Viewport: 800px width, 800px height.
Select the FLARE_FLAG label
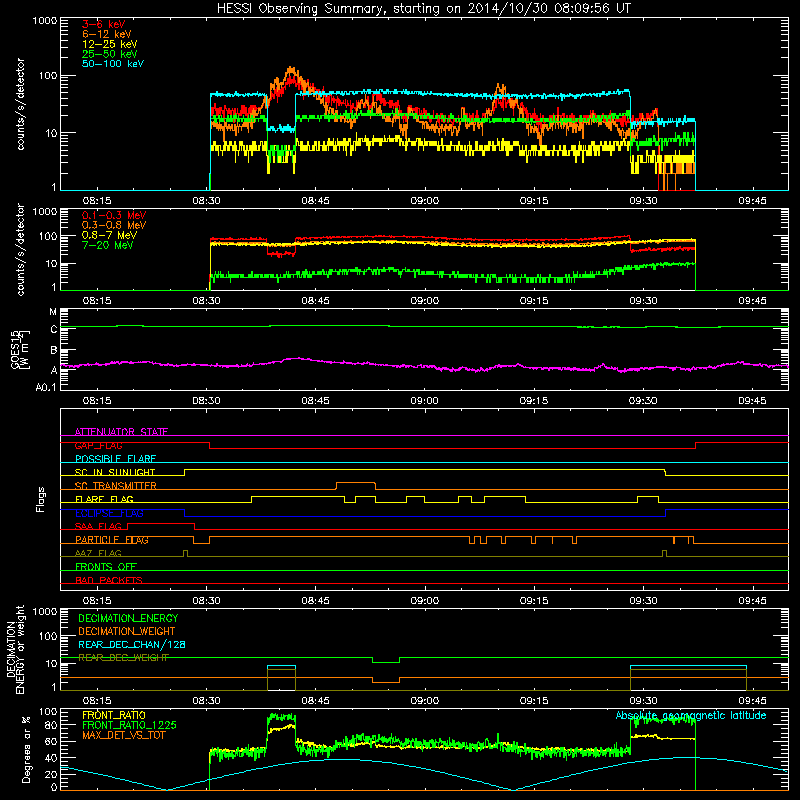pos(104,499)
